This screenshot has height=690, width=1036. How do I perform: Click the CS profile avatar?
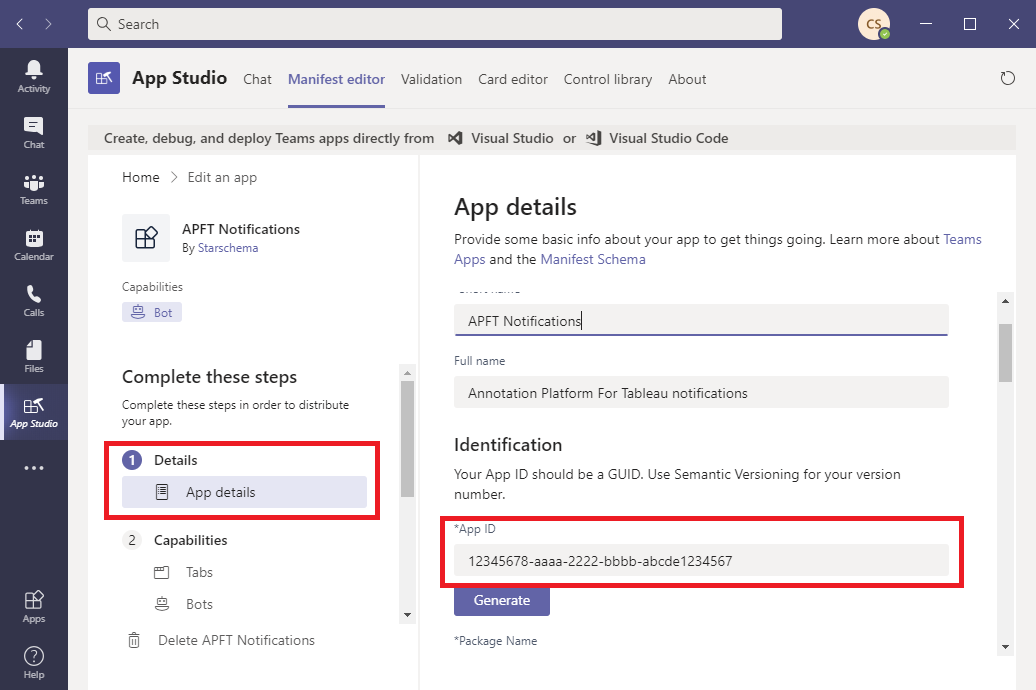[x=873, y=24]
